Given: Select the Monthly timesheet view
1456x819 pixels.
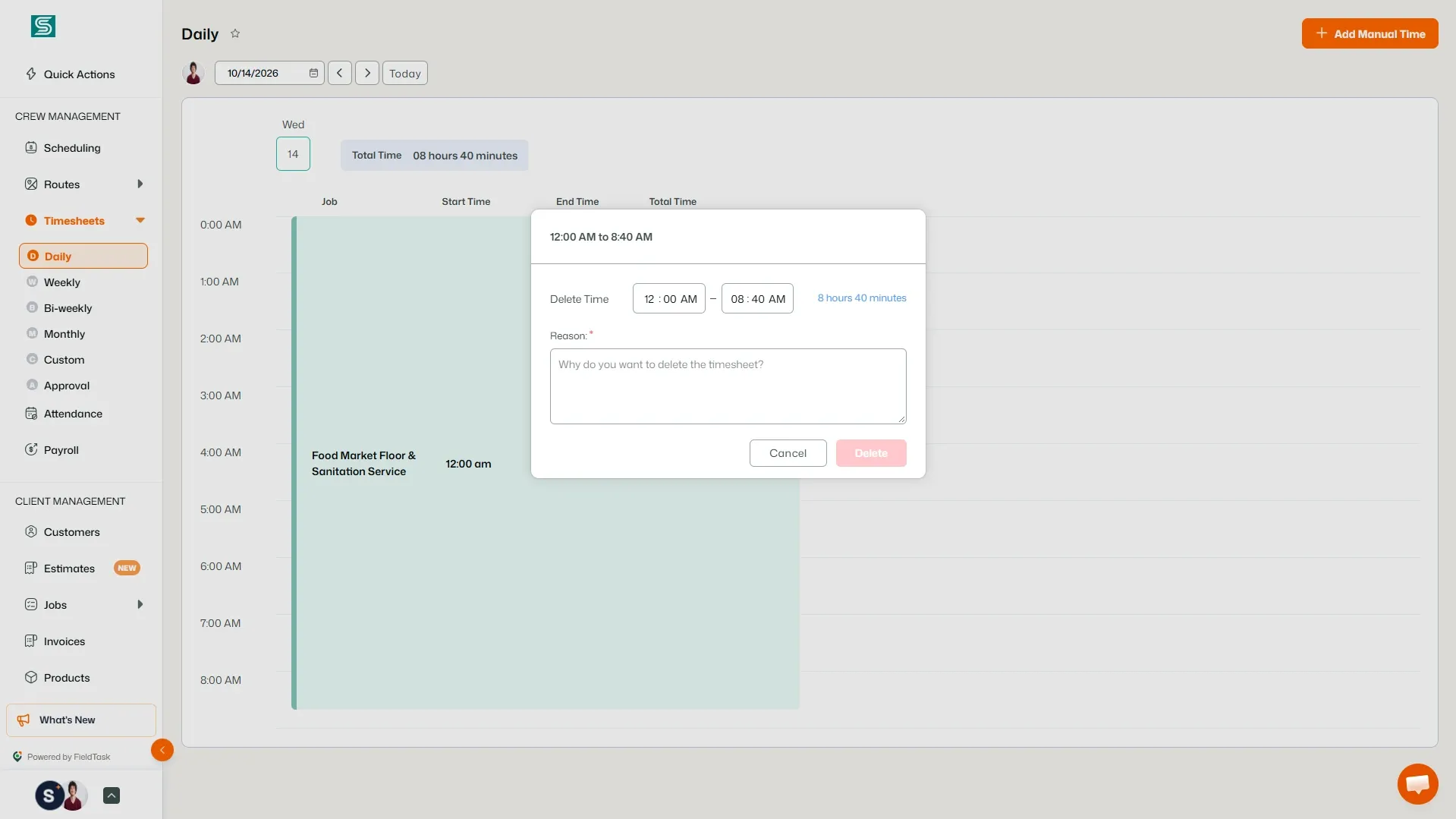Looking at the screenshot, I should click(64, 334).
